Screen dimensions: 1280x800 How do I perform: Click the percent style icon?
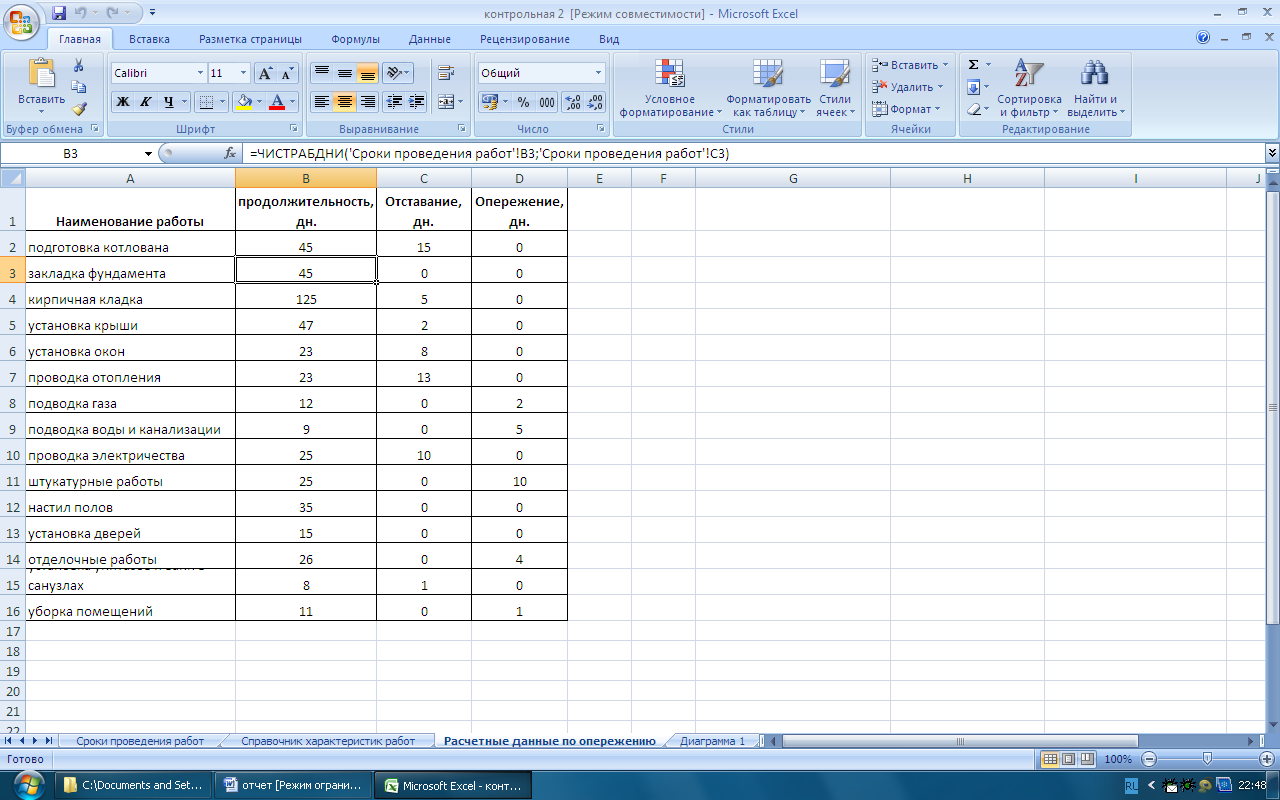[523, 102]
